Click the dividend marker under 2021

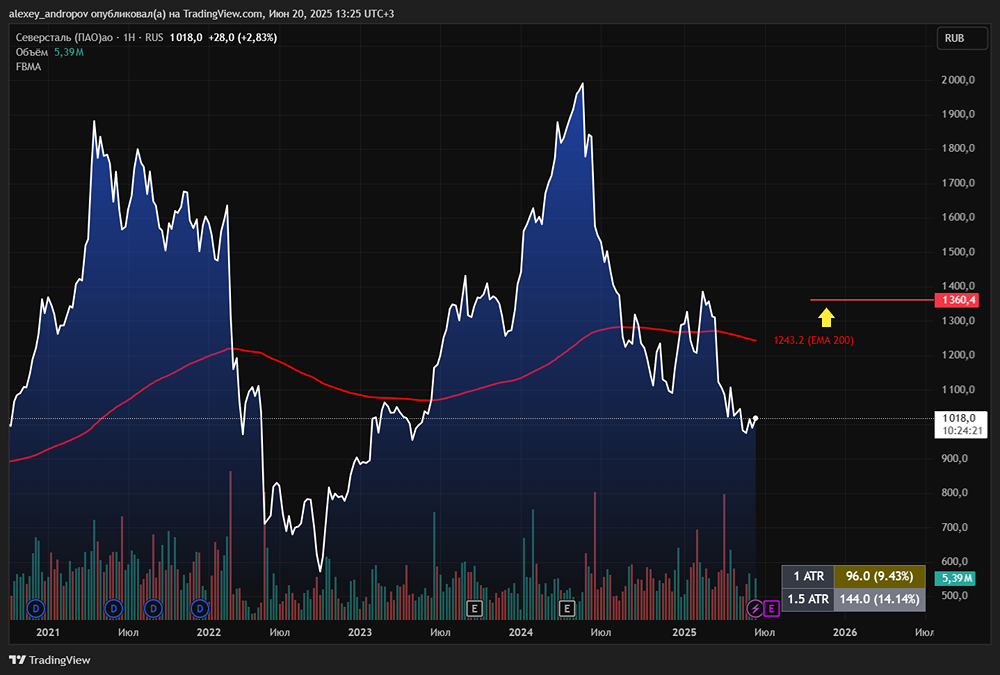37,607
